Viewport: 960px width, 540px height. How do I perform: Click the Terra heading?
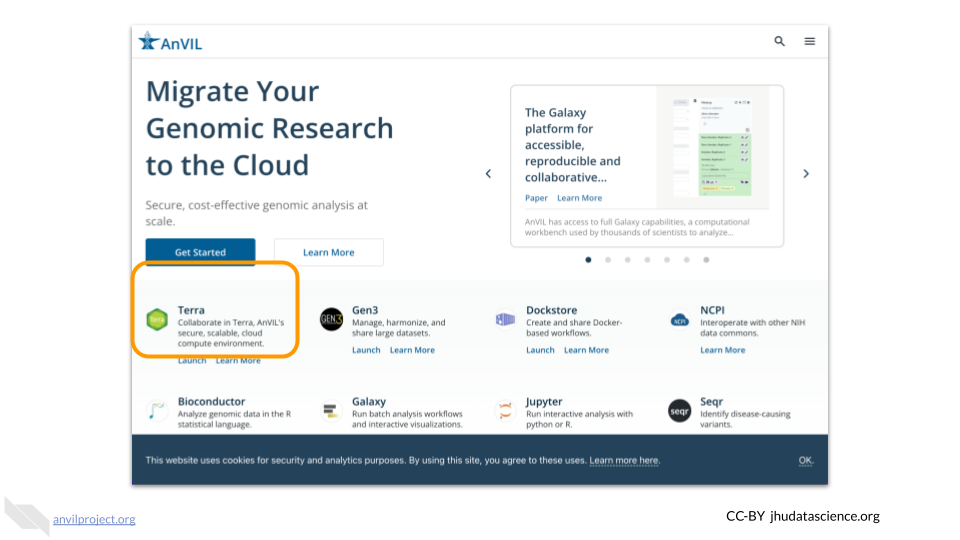(191, 310)
